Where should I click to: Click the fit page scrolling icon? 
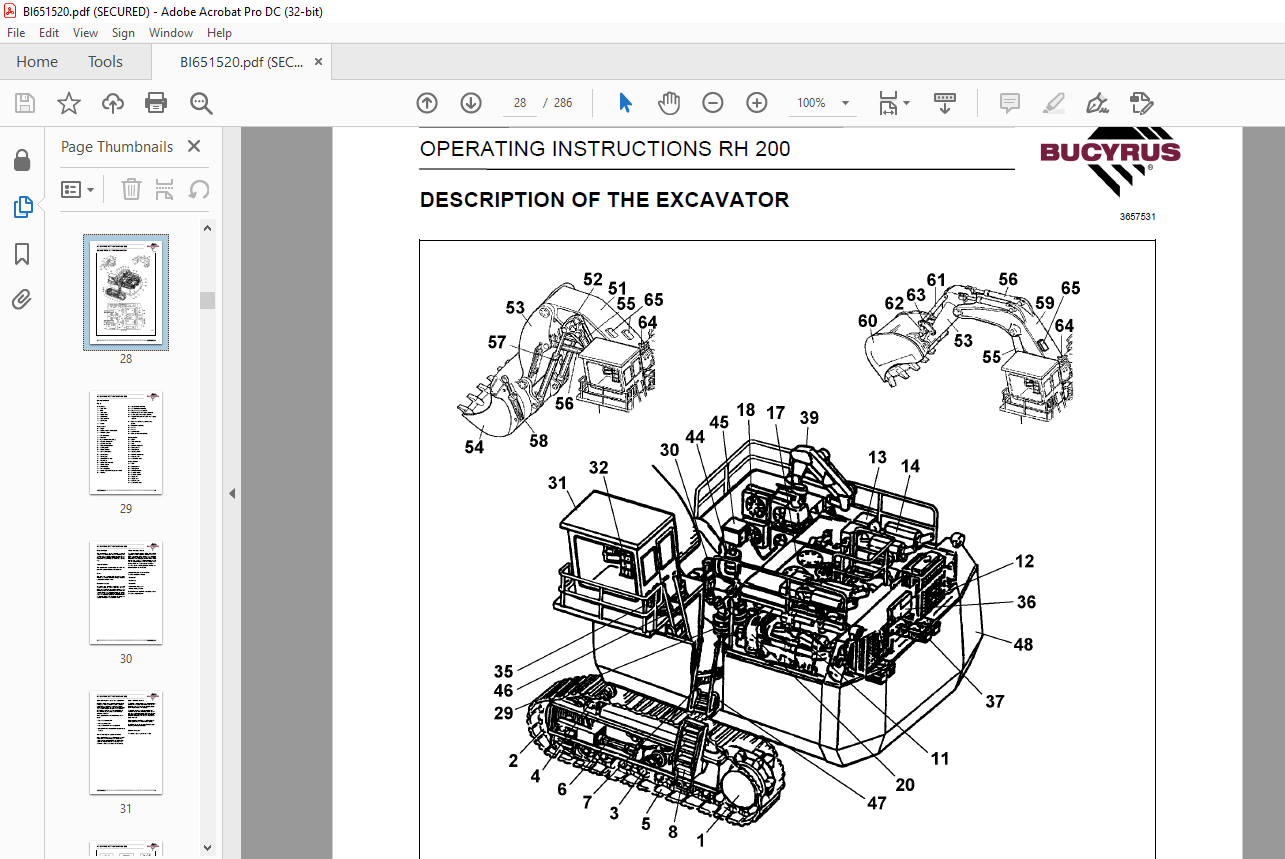(x=888, y=103)
